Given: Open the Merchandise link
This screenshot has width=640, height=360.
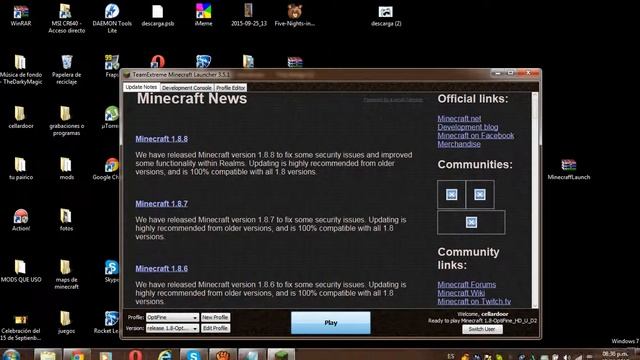Looking at the screenshot, I should pos(459,144).
